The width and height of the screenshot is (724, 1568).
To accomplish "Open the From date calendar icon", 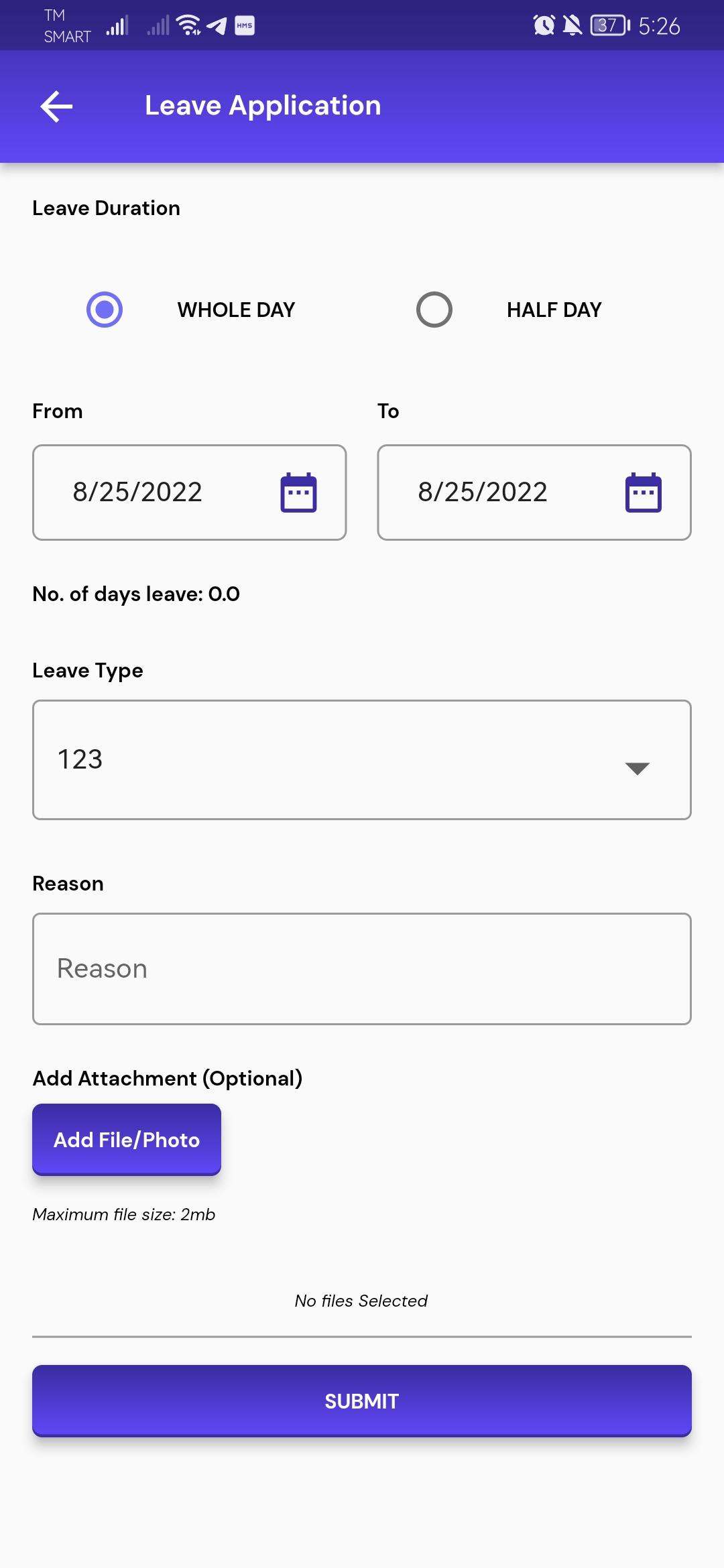I will pyautogui.click(x=298, y=493).
